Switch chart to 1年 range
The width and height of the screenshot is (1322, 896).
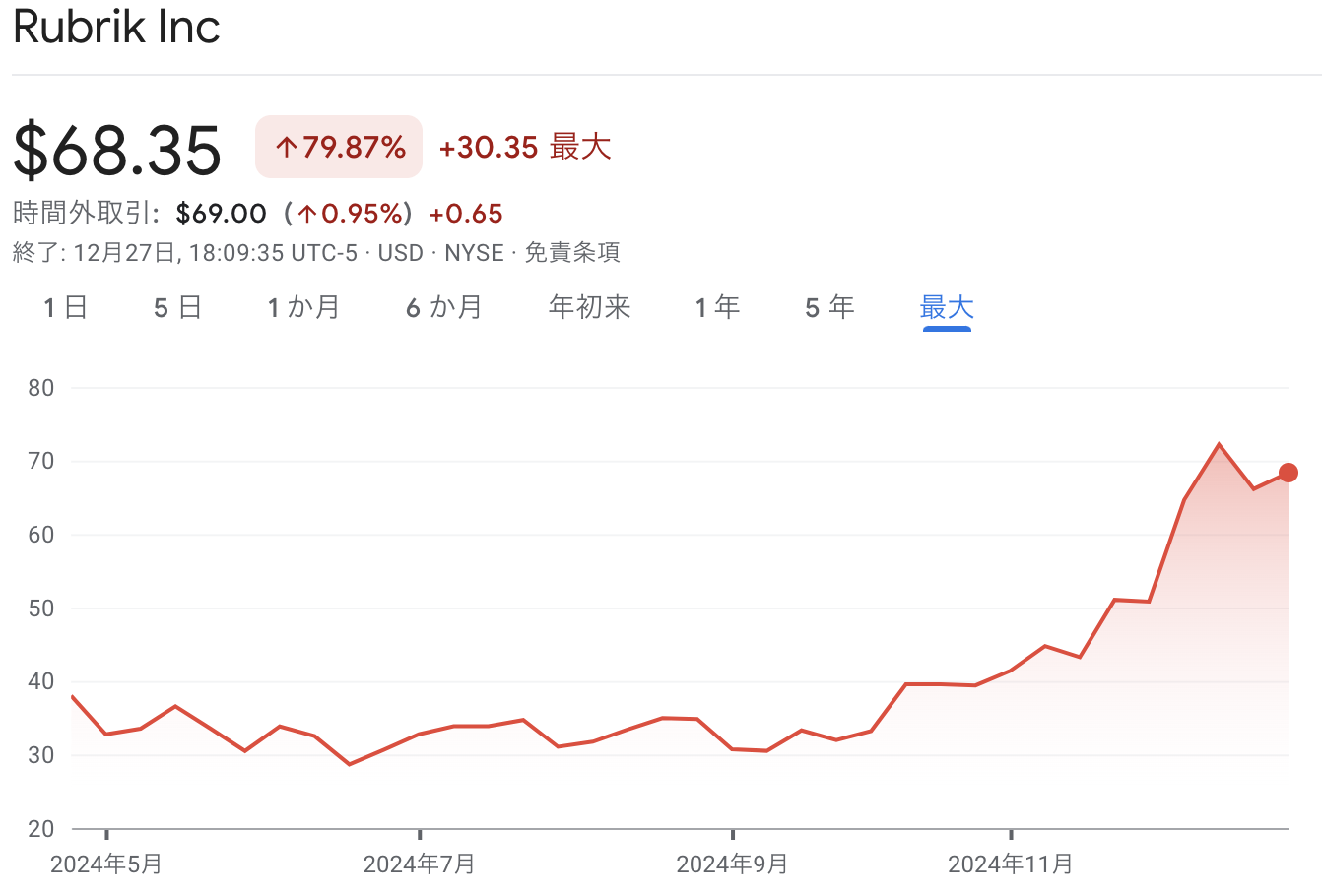coord(717,307)
